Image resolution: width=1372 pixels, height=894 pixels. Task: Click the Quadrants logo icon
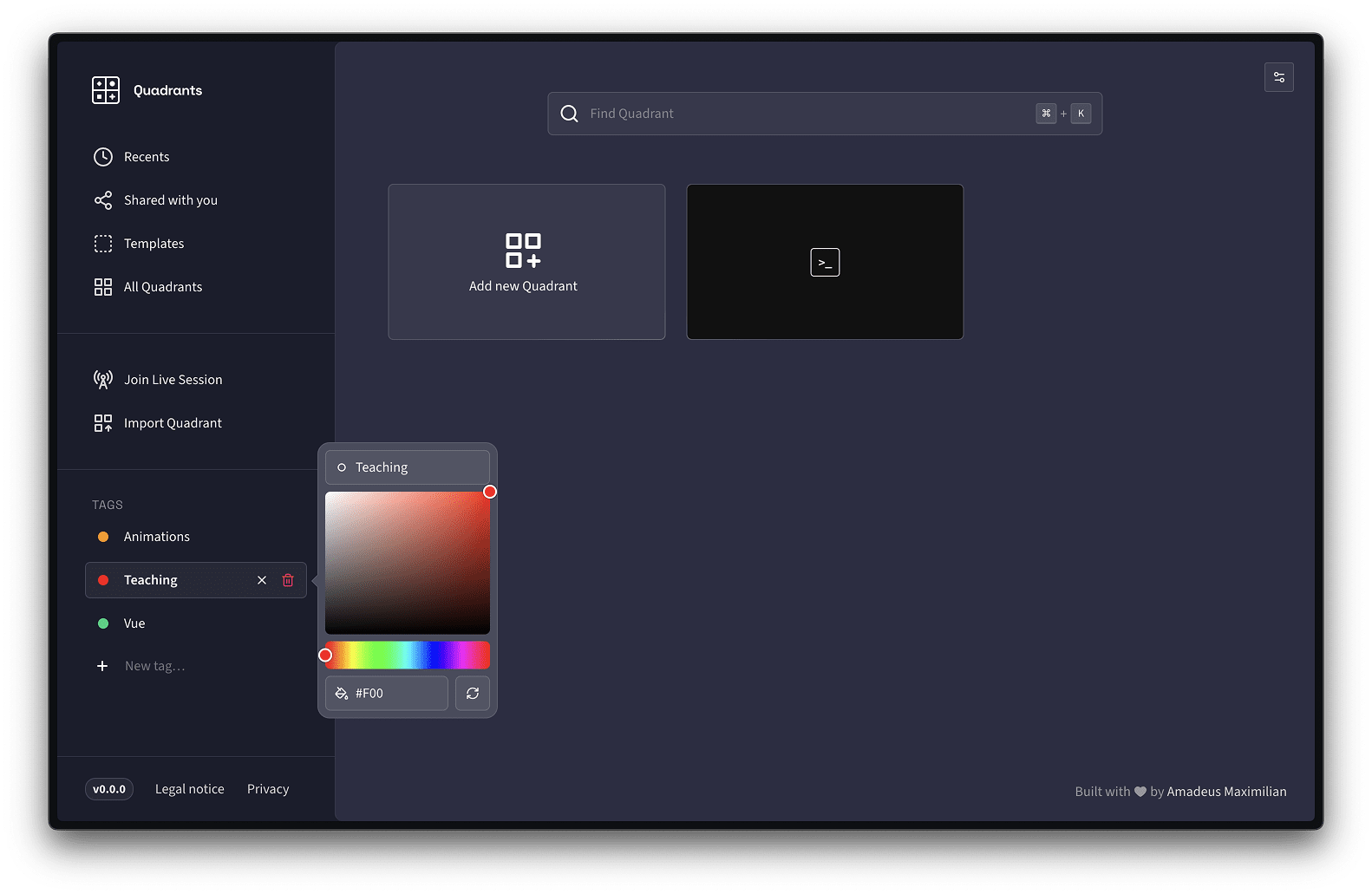106,90
